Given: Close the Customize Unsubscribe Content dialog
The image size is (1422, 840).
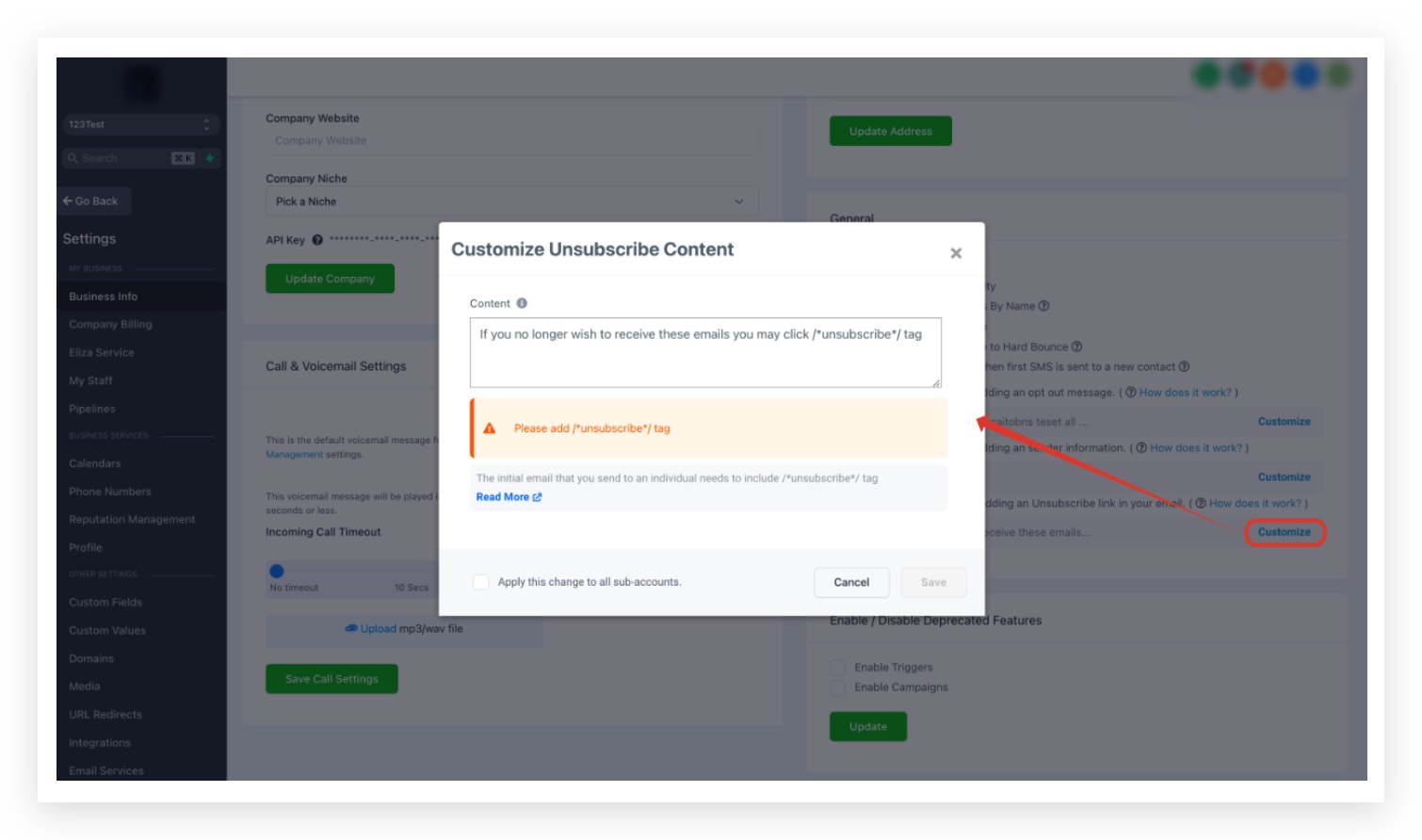Looking at the screenshot, I should [956, 253].
